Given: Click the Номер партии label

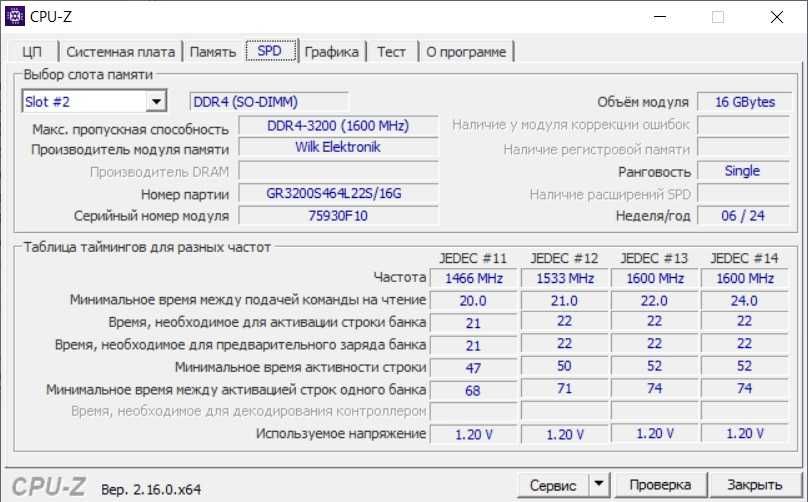Looking at the screenshot, I should pos(185,194).
